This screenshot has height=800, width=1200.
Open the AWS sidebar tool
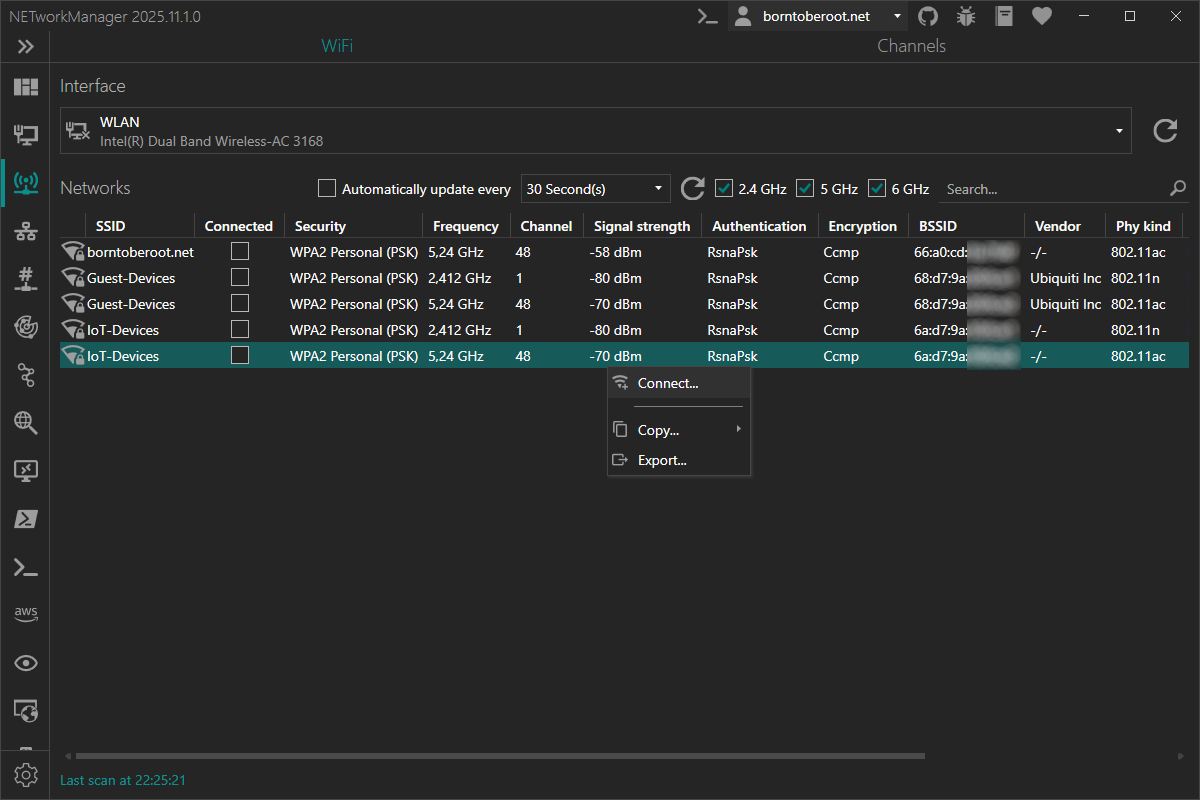[x=26, y=614]
